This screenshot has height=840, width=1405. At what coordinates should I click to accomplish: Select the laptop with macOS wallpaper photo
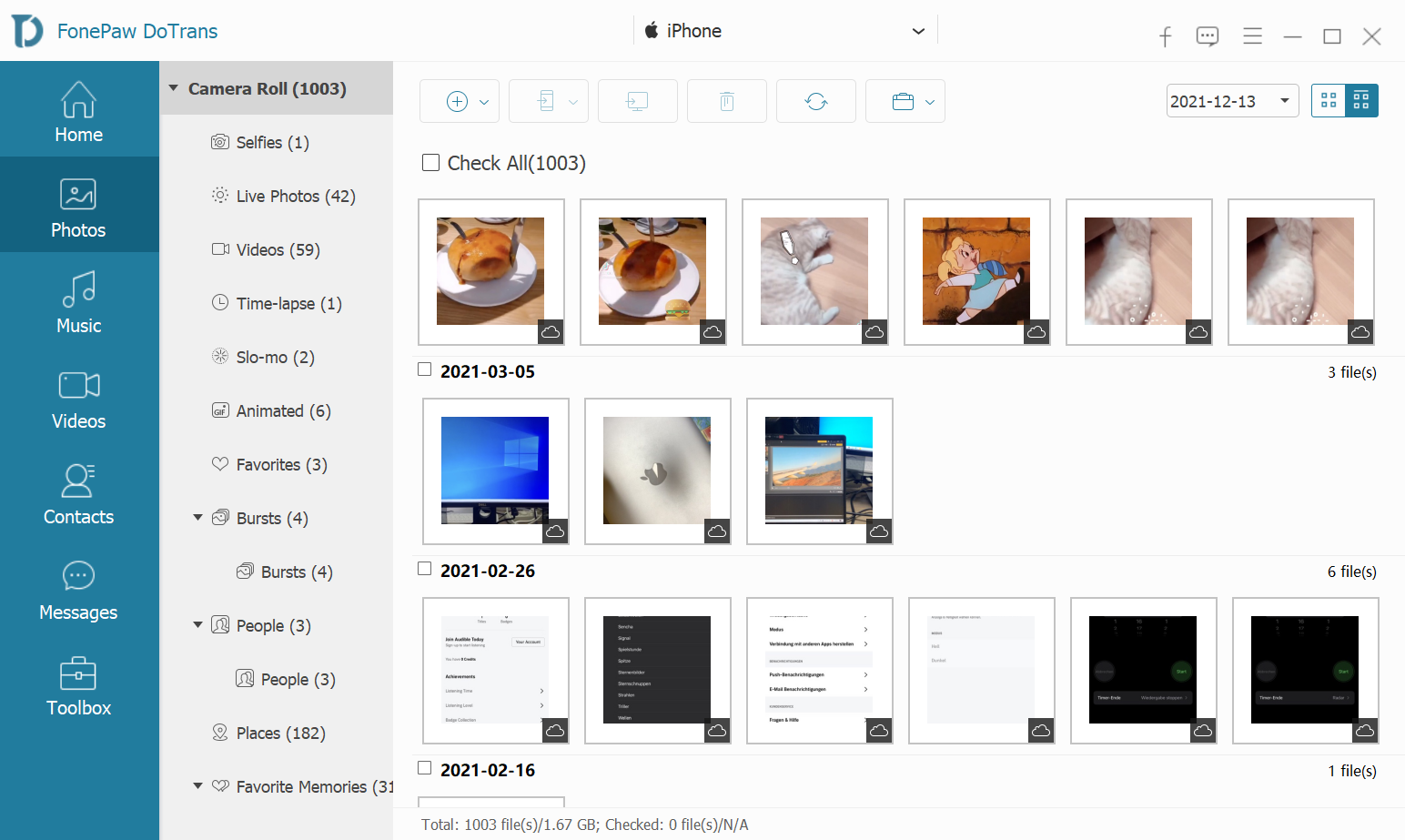(x=819, y=471)
